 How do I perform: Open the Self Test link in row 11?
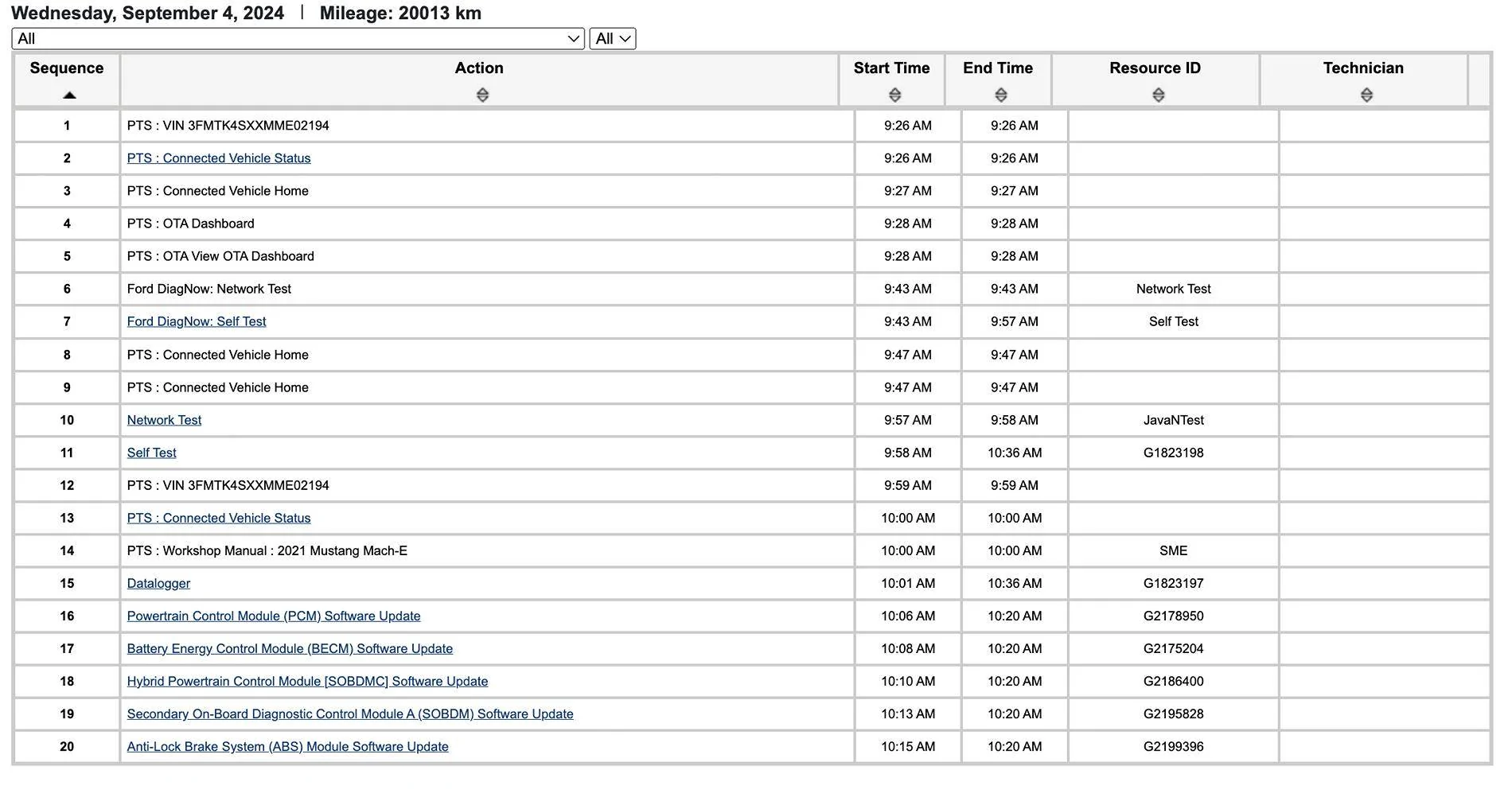click(x=152, y=453)
